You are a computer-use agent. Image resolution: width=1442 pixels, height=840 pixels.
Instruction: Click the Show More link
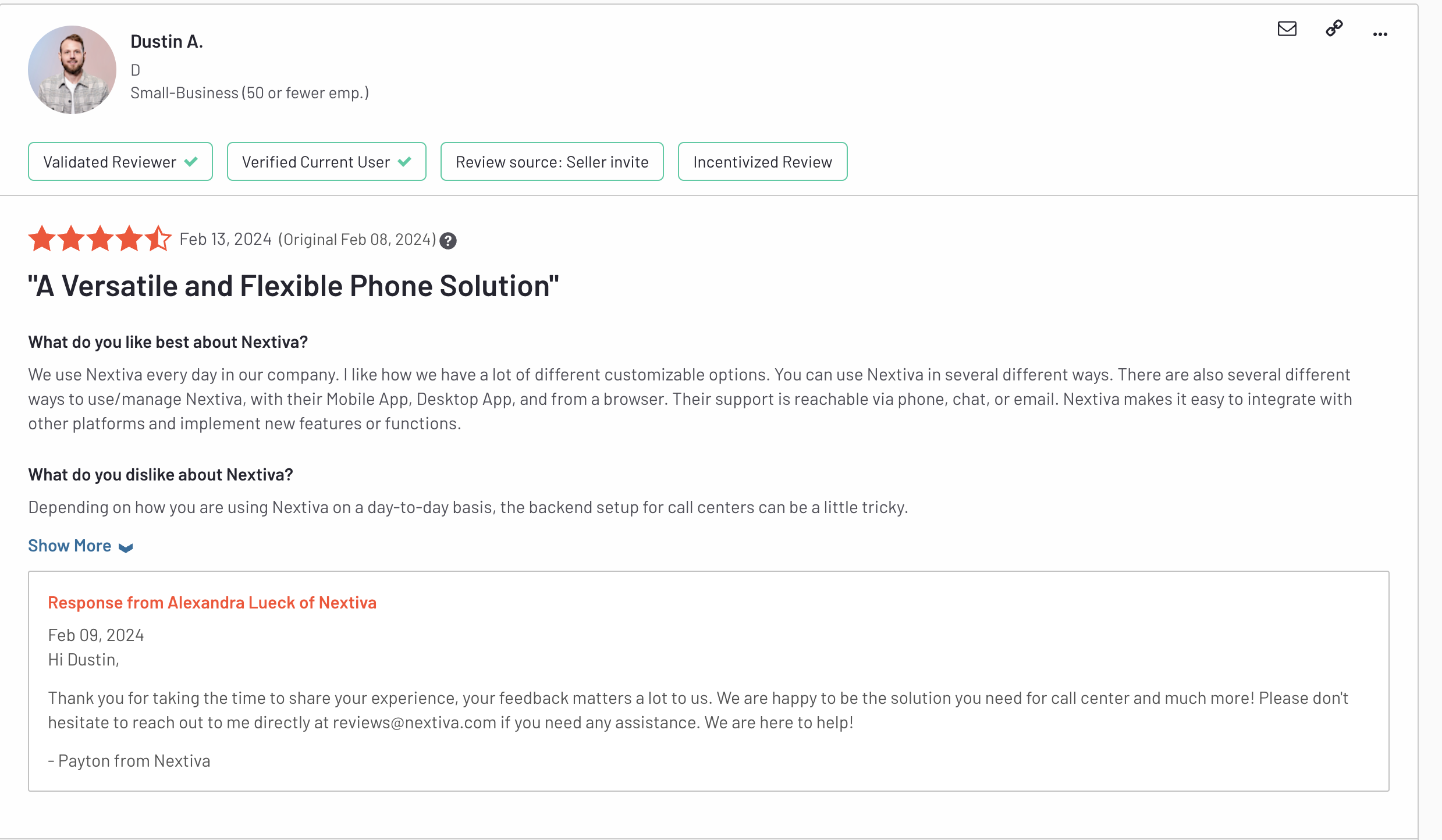point(69,545)
